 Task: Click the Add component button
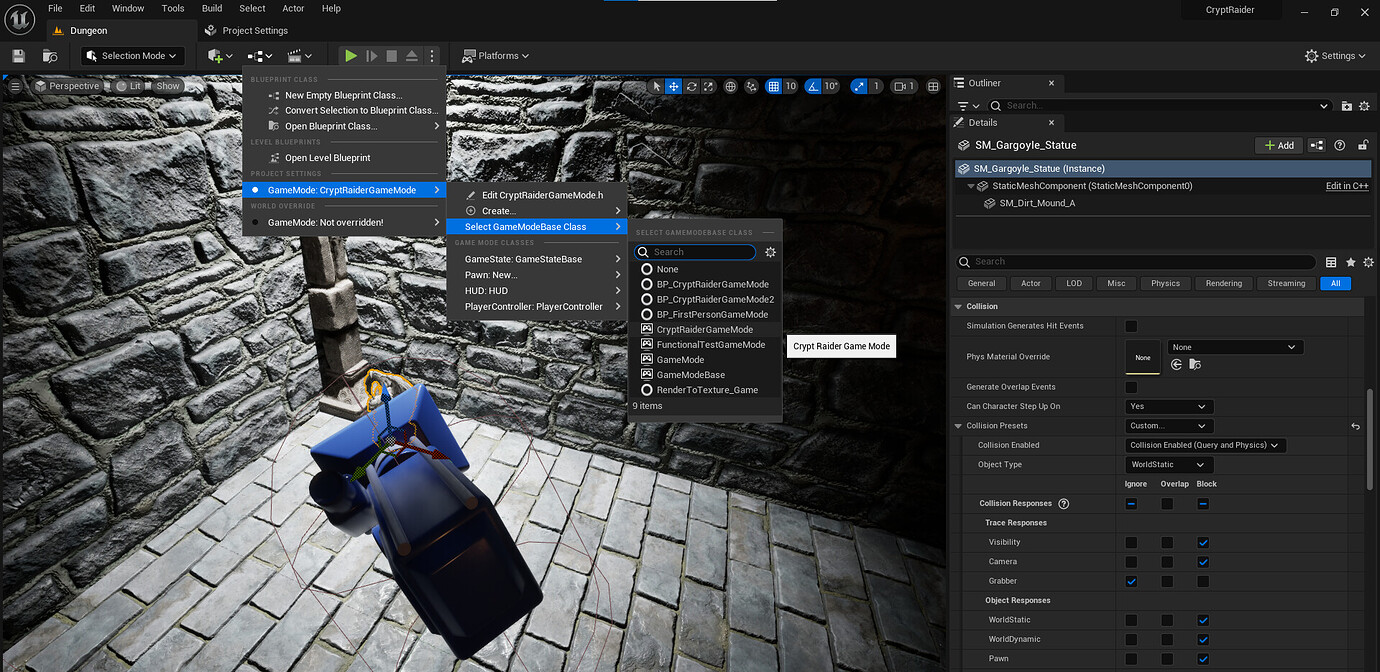[x=1278, y=145]
